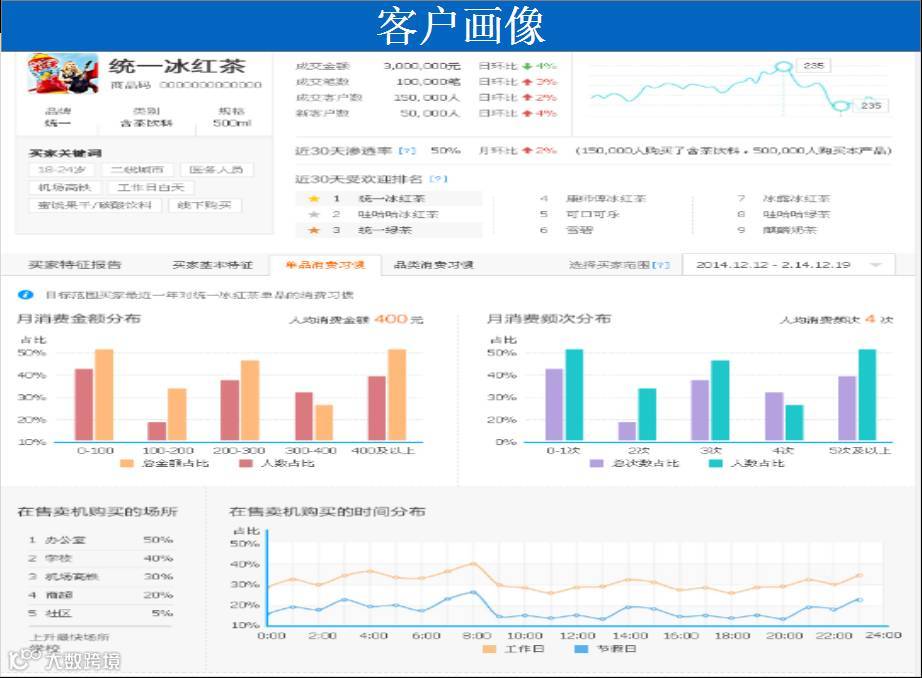Viewport: 922px width, 678px height.
Task: Click red up arrow beside 成交客户数 2%
Action: [x=527, y=98]
